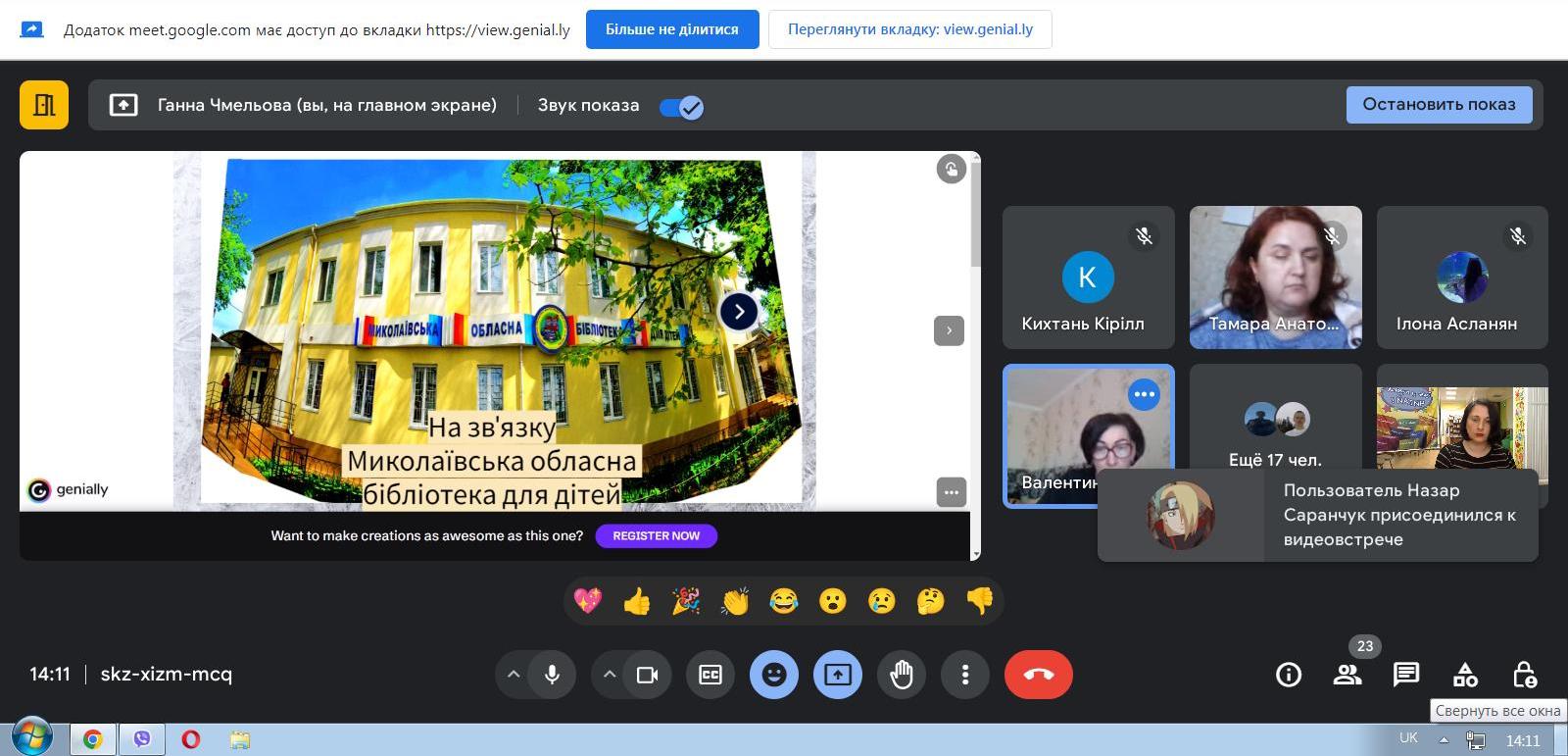
Task: Open the Ещё 17 чел. participants tile
Action: click(x=1275, y=424)
